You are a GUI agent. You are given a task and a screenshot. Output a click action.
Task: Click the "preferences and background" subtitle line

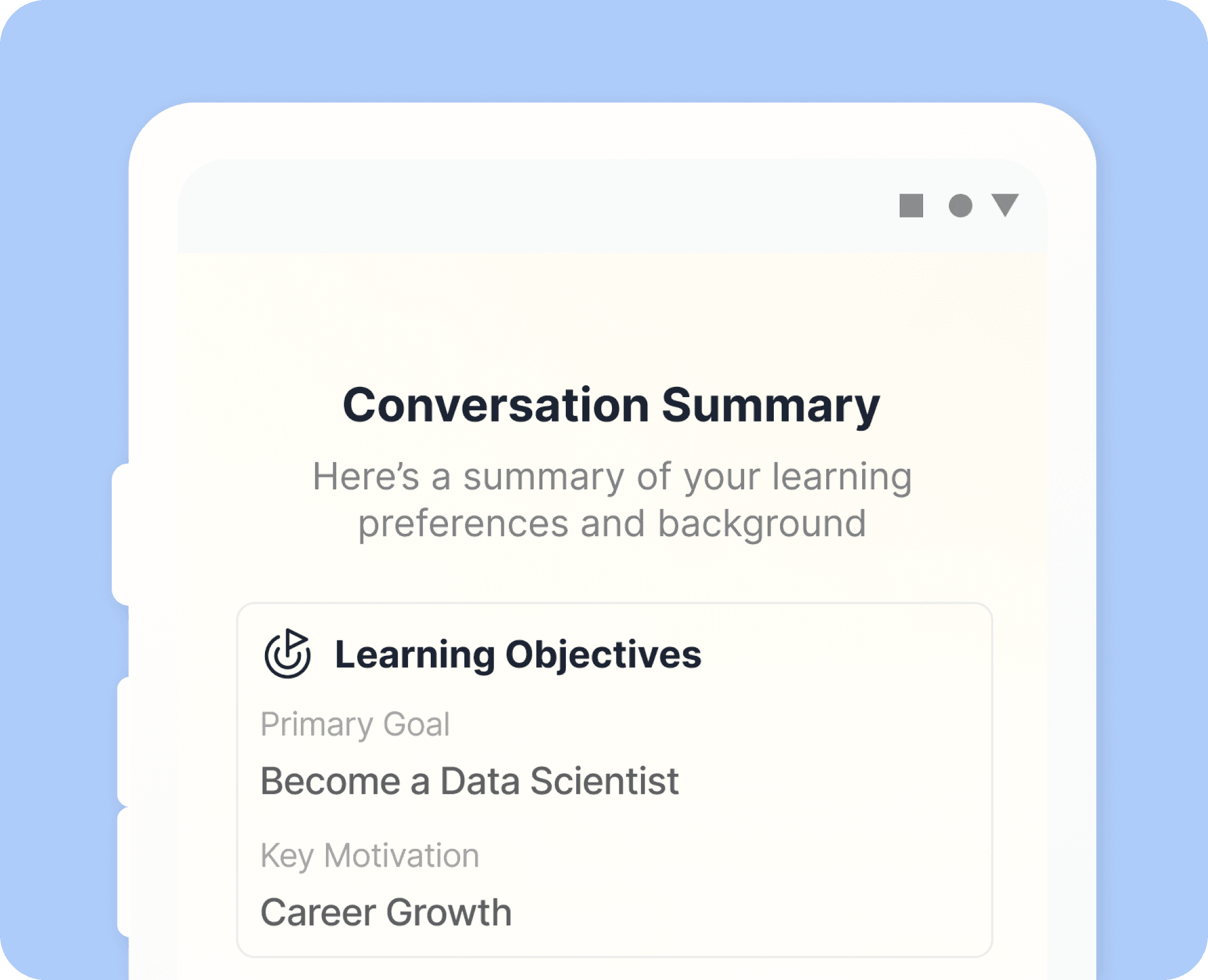(x=612, y=523)
